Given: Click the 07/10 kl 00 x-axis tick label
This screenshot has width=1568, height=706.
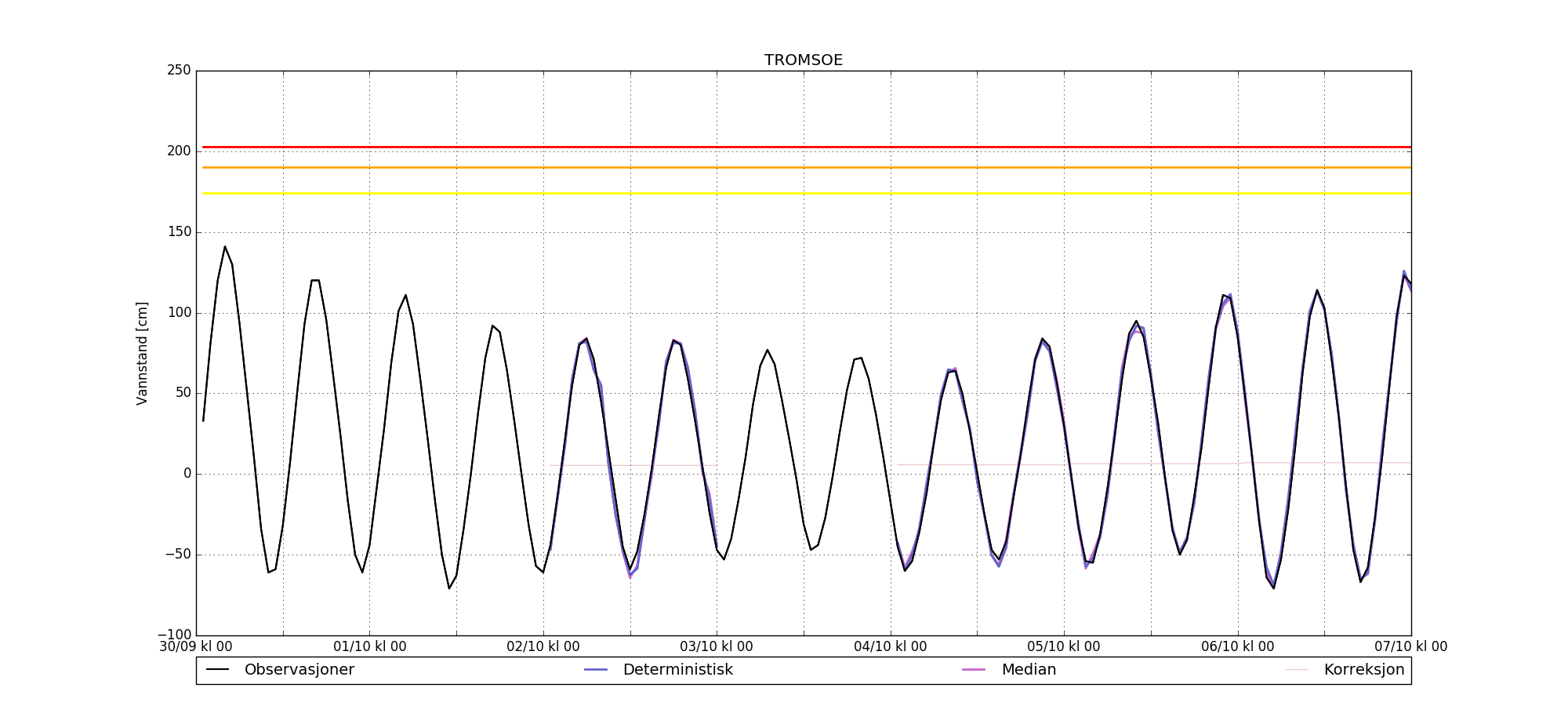Looking at the screenshot, I should pyautogui.click(x=1410, y=647).
